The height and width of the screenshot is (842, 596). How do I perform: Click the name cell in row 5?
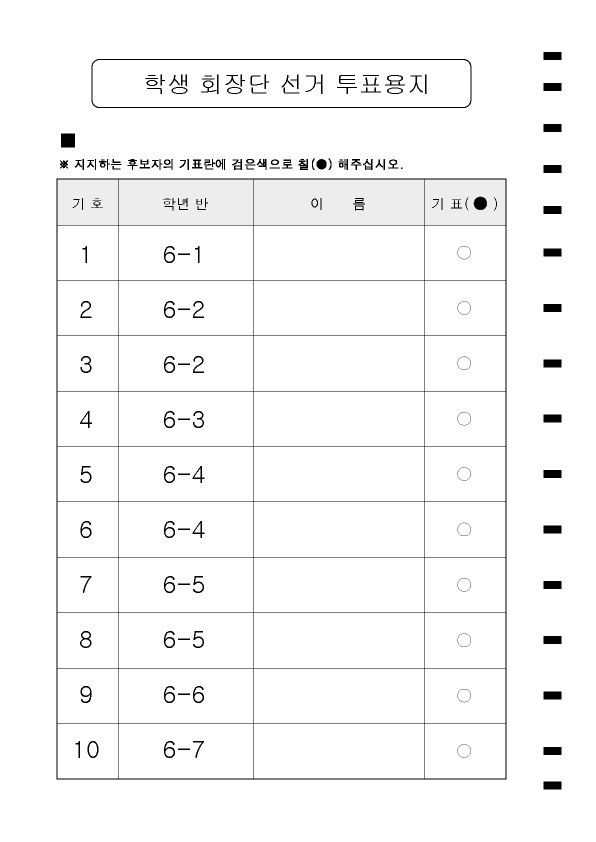tap(339, 474)
